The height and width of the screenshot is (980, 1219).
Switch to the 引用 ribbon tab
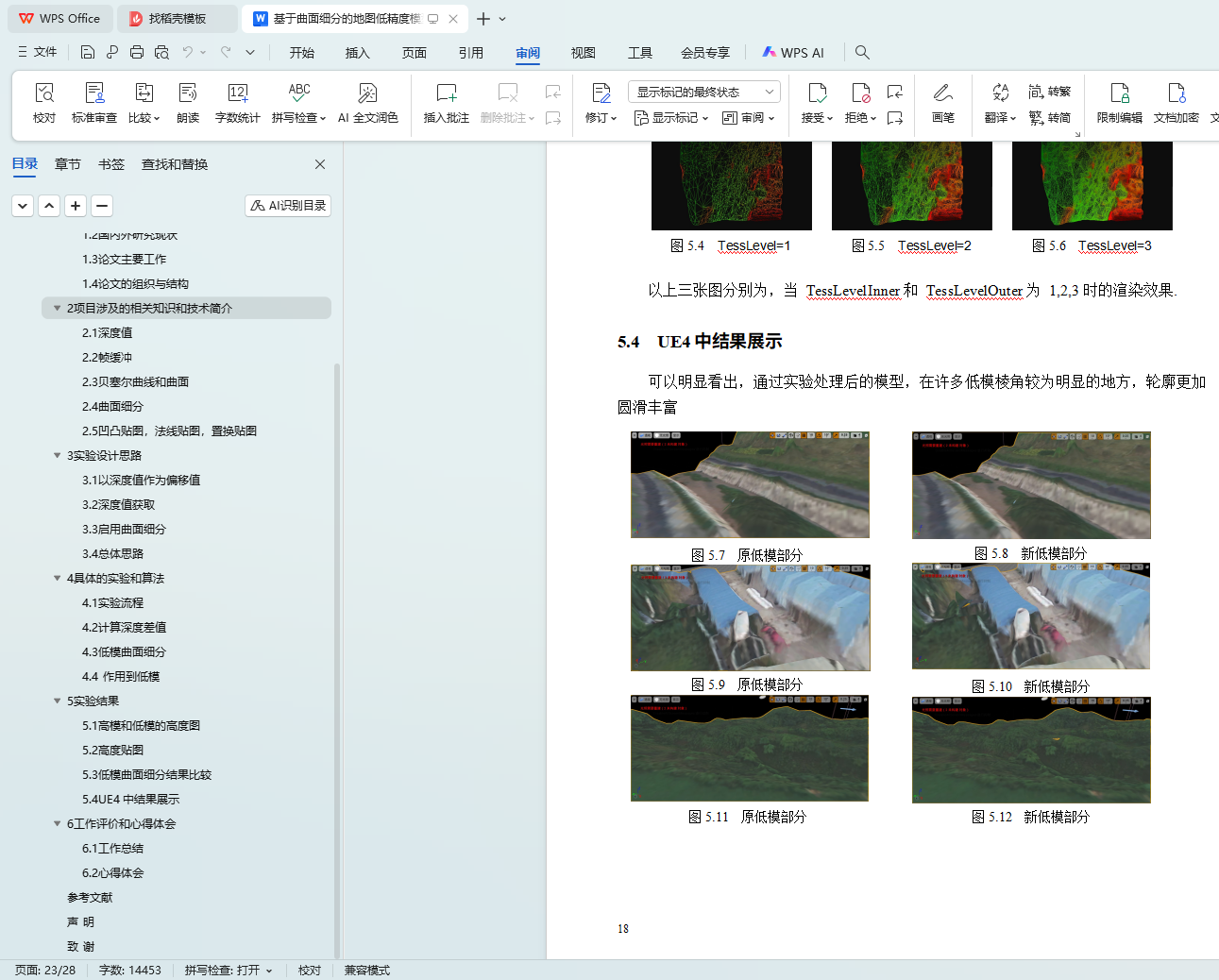click(470, 53)
